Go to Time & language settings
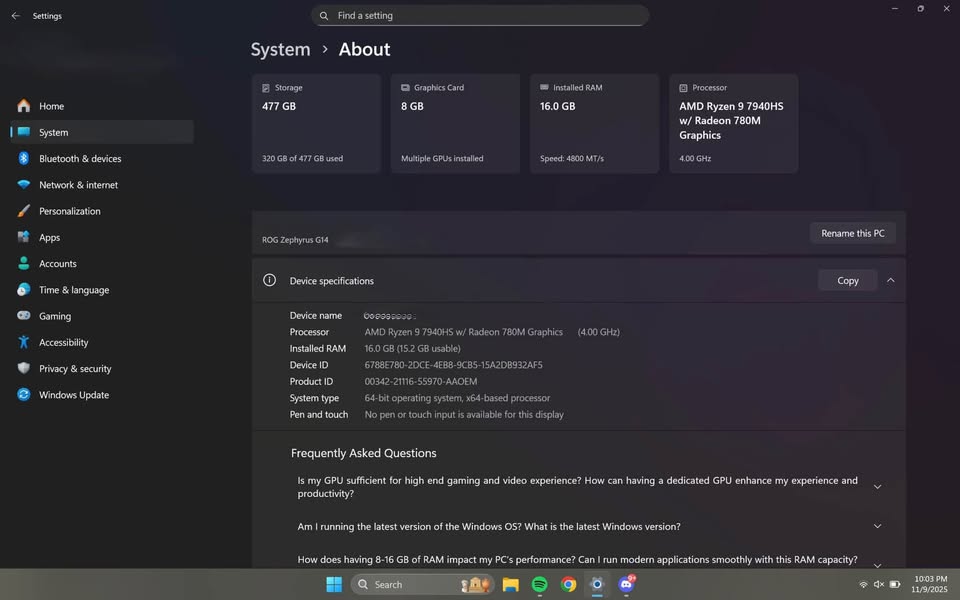This screenshot has width=960, height=600. point(74,290)
